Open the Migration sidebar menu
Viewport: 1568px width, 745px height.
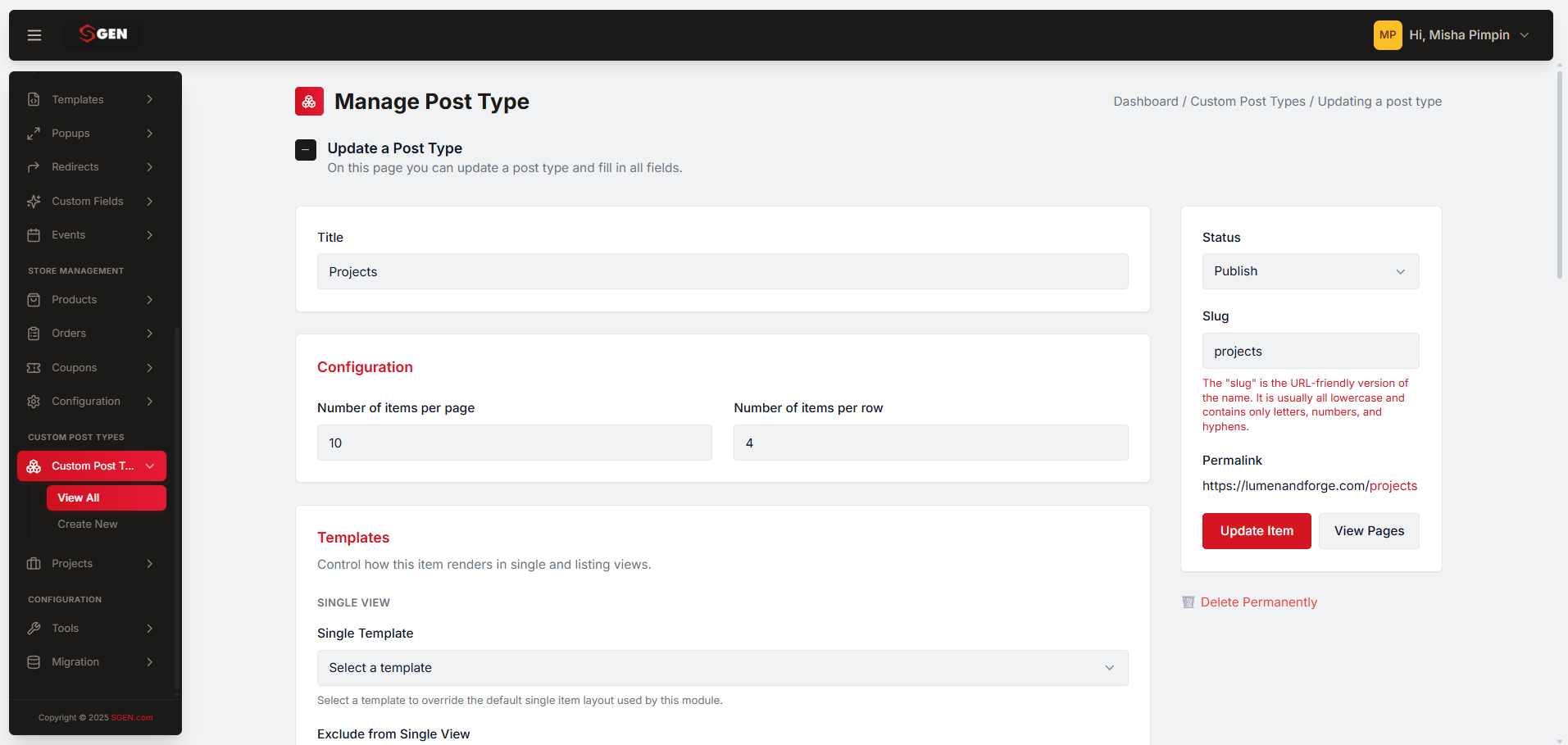pos(92,662)
